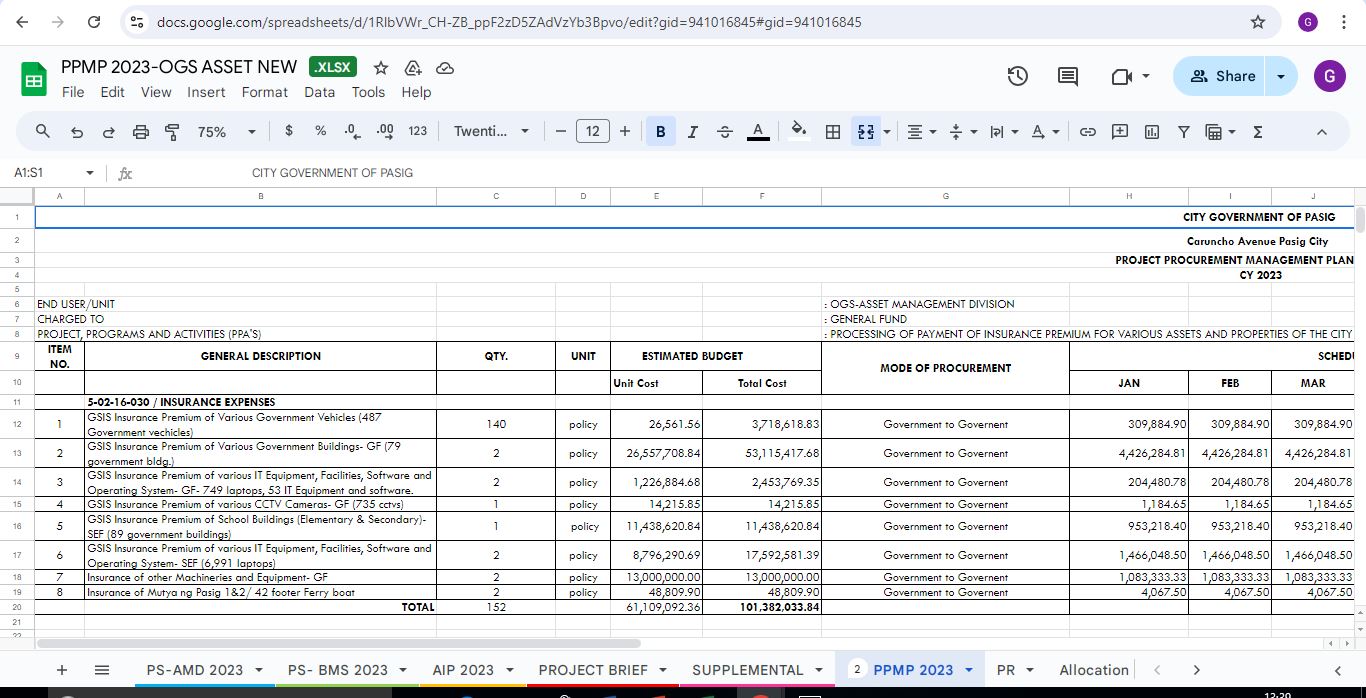Image resolution: width=1366 pixels, height=698 pixels.
Task: Switch to the AIP 2023 sheet tab
Action: click(x=463, y=670)
